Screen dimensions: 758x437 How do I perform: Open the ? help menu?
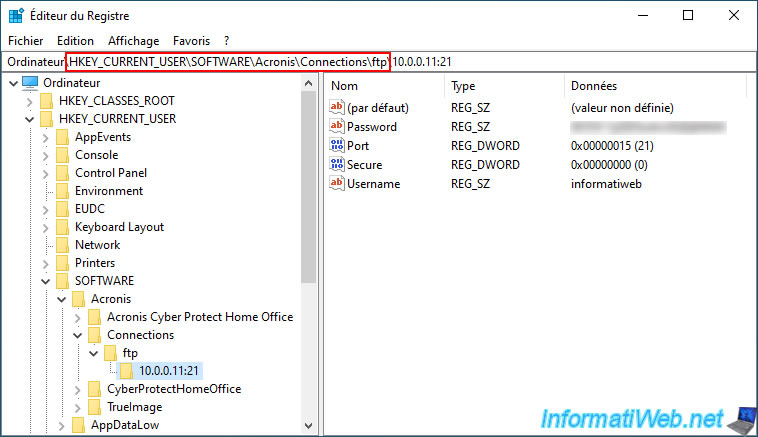tap(226, 41)
